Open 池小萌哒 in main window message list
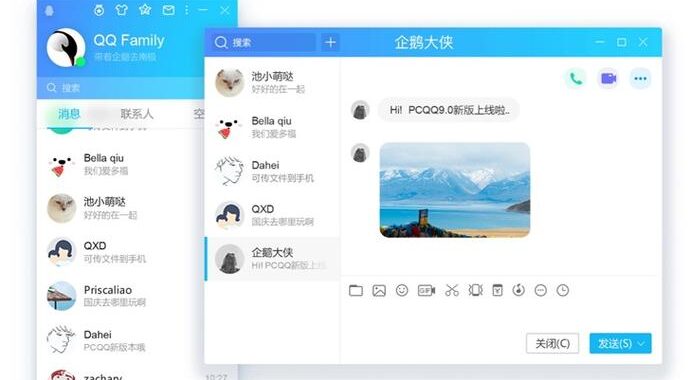The width and height of the screenshot is (690, 380). 121,208
